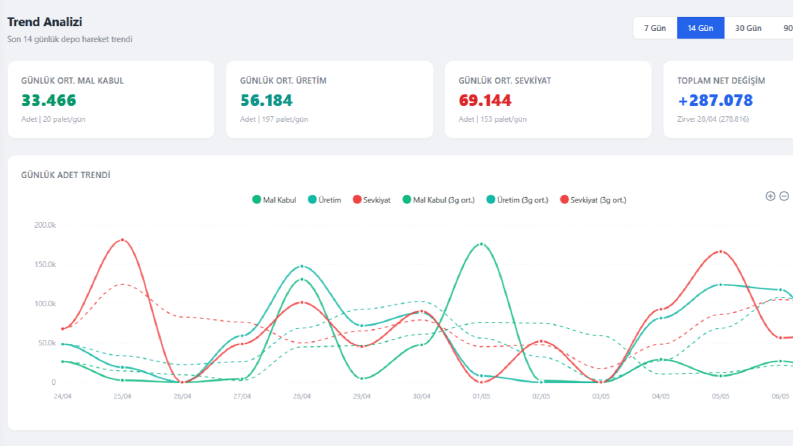Click the Sevkiyat peak point on 25/04
The height and width of the screenshot is (446, 793).
point(122,240)
